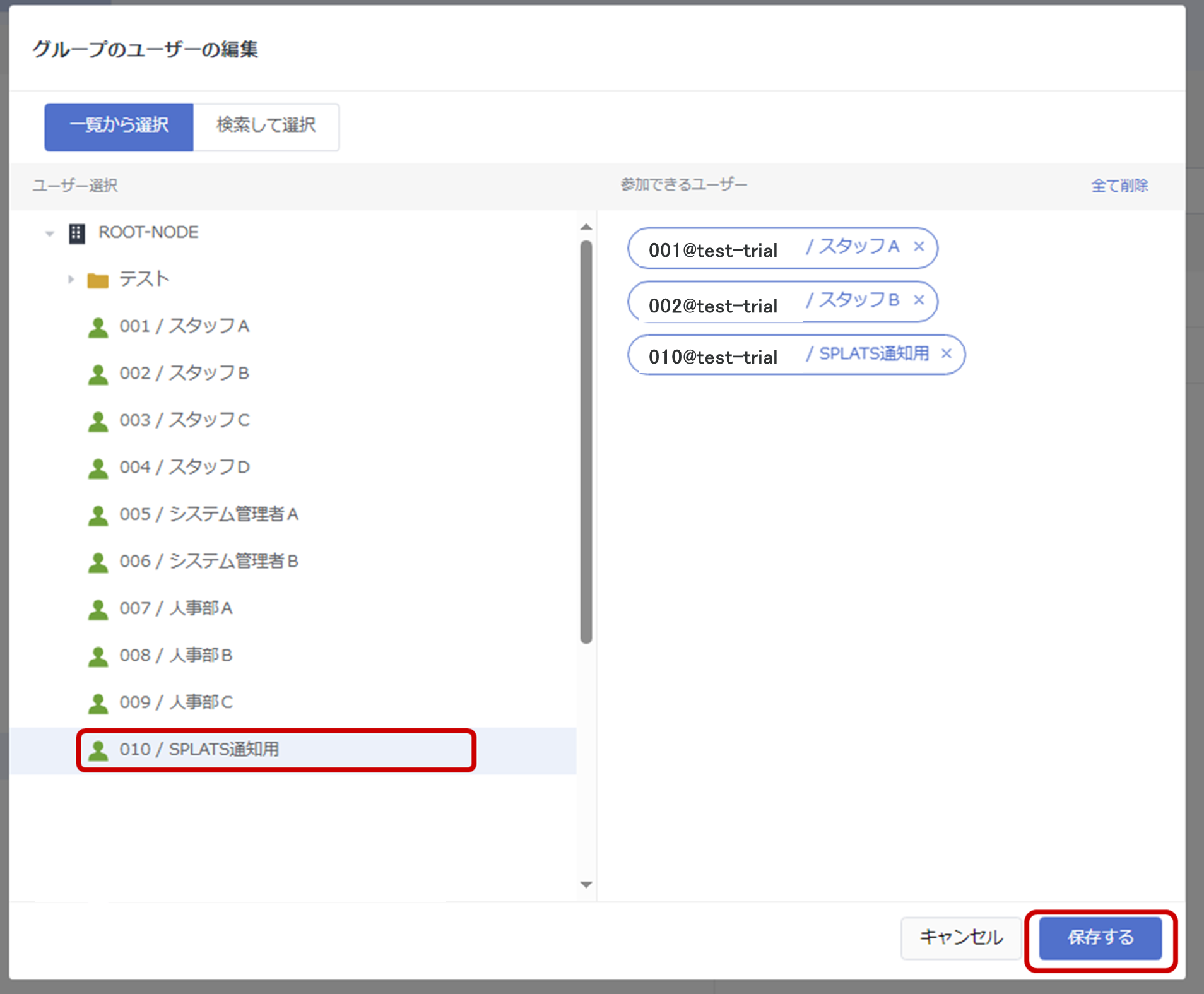Screen dimensions: 1204x994
Task: Click the 全て削除 link
Action: [x=1119, y=186]
